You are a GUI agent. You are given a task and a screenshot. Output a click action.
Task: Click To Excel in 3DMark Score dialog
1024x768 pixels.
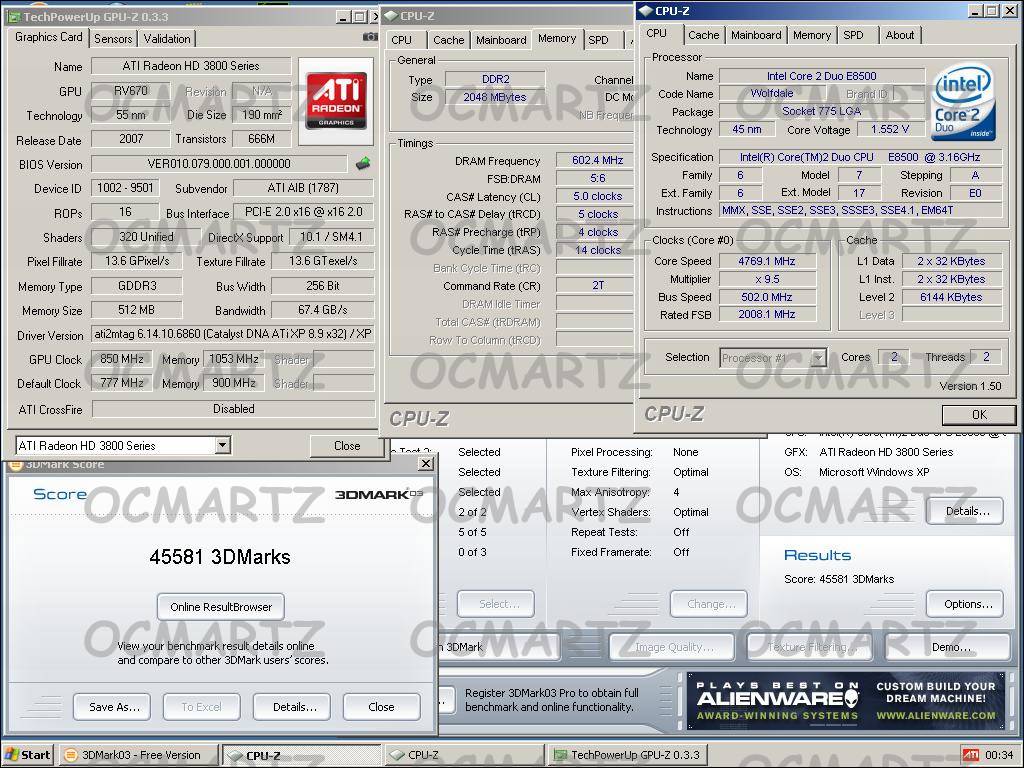point(201,707)
